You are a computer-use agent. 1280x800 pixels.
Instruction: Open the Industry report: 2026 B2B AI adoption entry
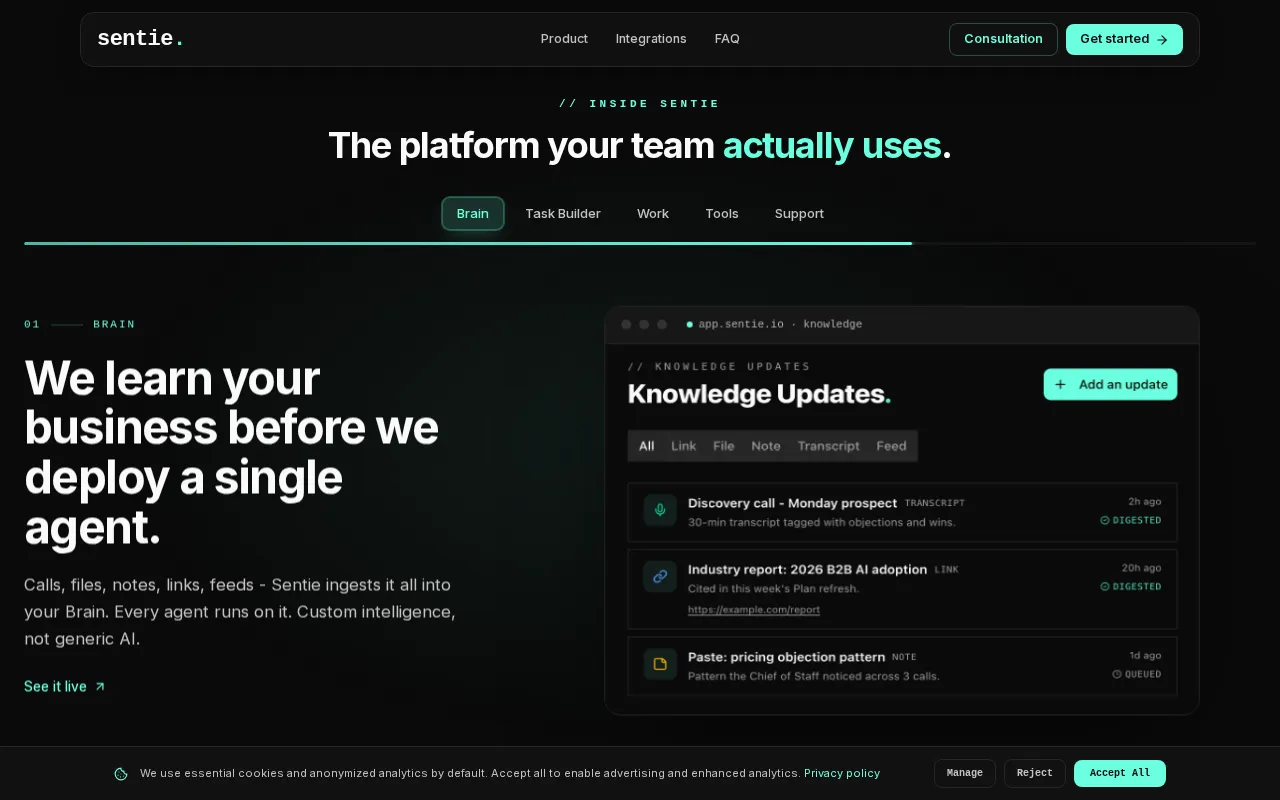902,589
